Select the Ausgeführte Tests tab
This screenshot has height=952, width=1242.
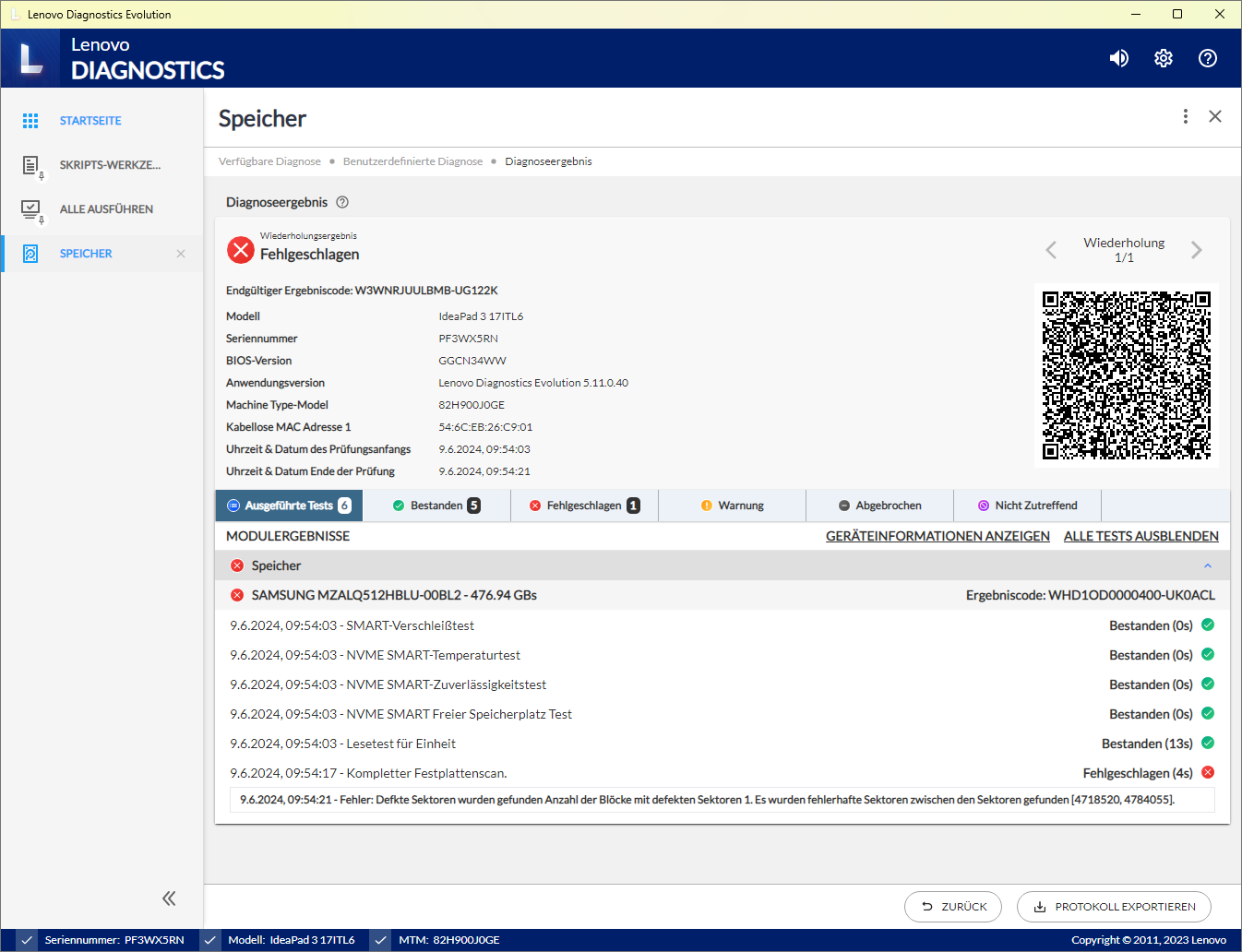point(289,506)
